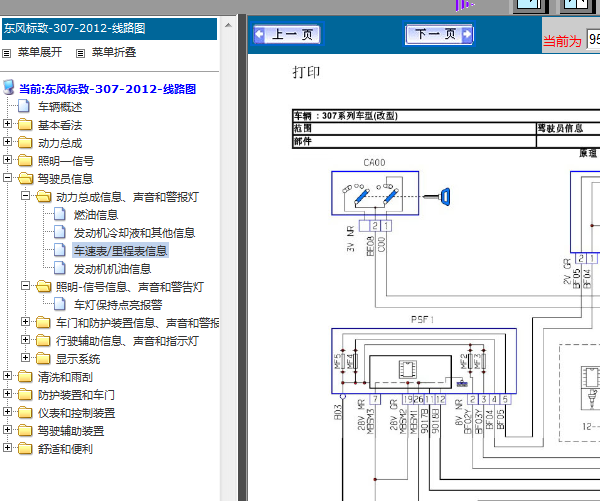Open the 车辆概述 page
This screenshot has height=501, width=600.
click(x=60, y=107)
